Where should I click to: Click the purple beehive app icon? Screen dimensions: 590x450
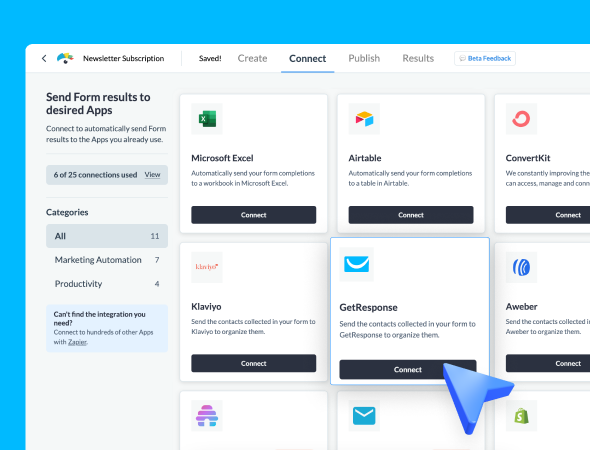(x=207, y=416)
